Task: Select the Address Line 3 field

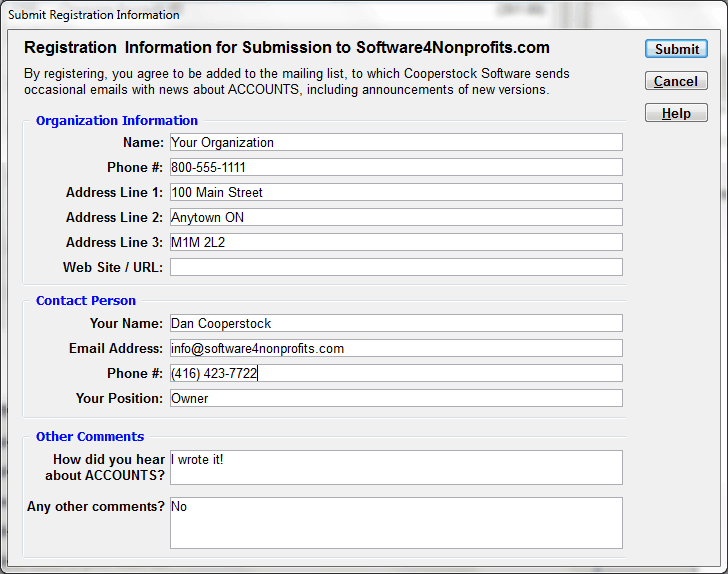Action: pyautogui.click(x=396, y=242)
